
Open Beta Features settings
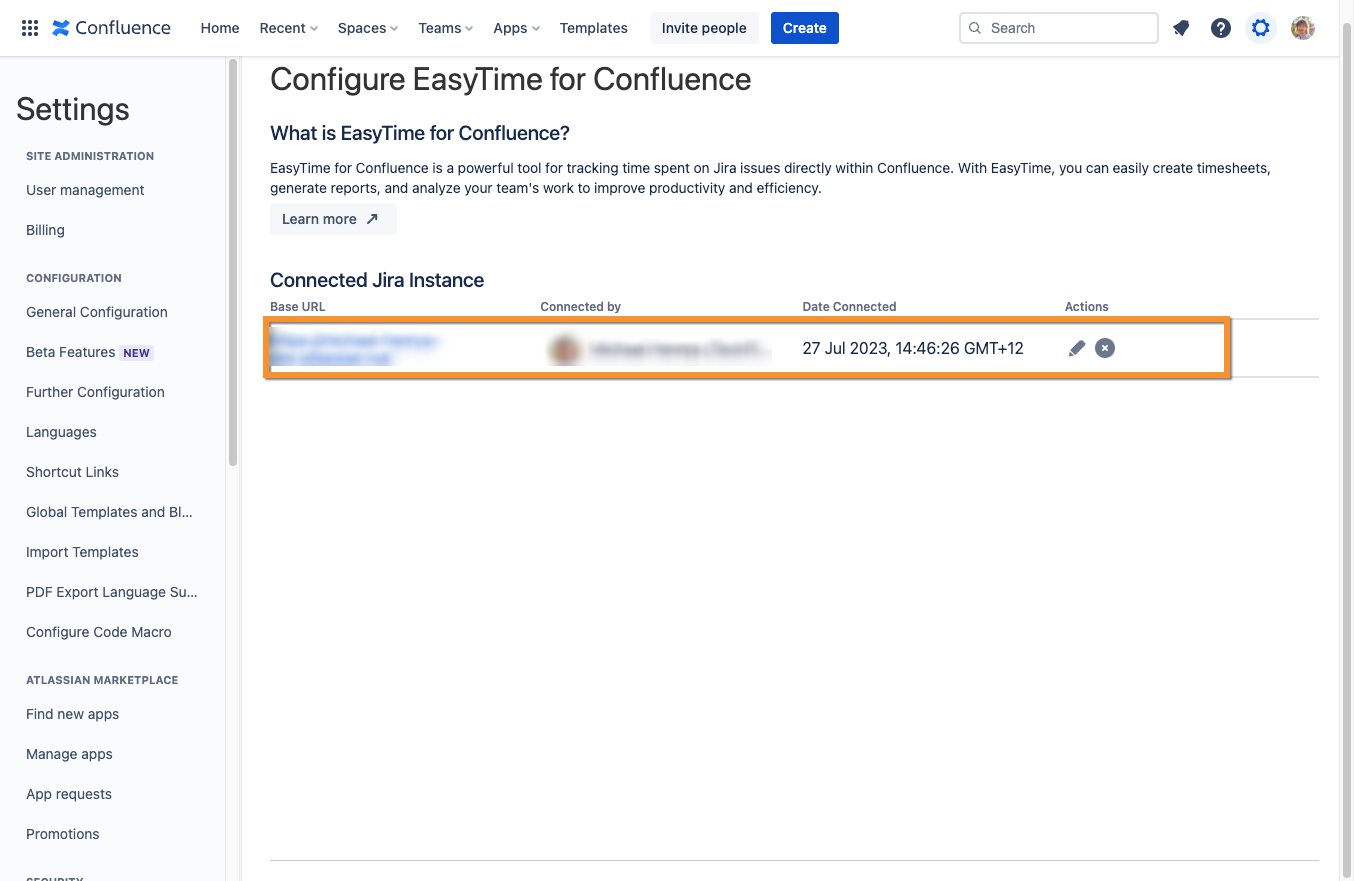70,352
